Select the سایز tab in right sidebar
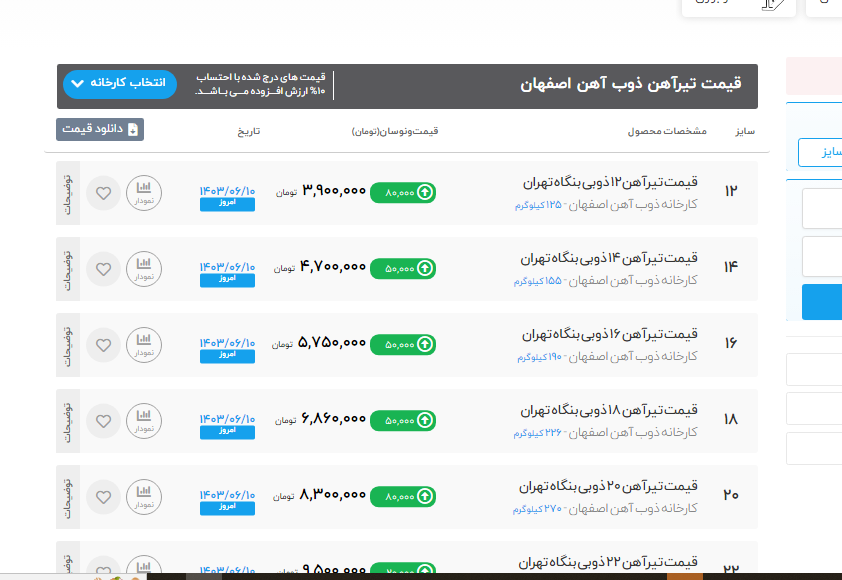 point(820,152)
